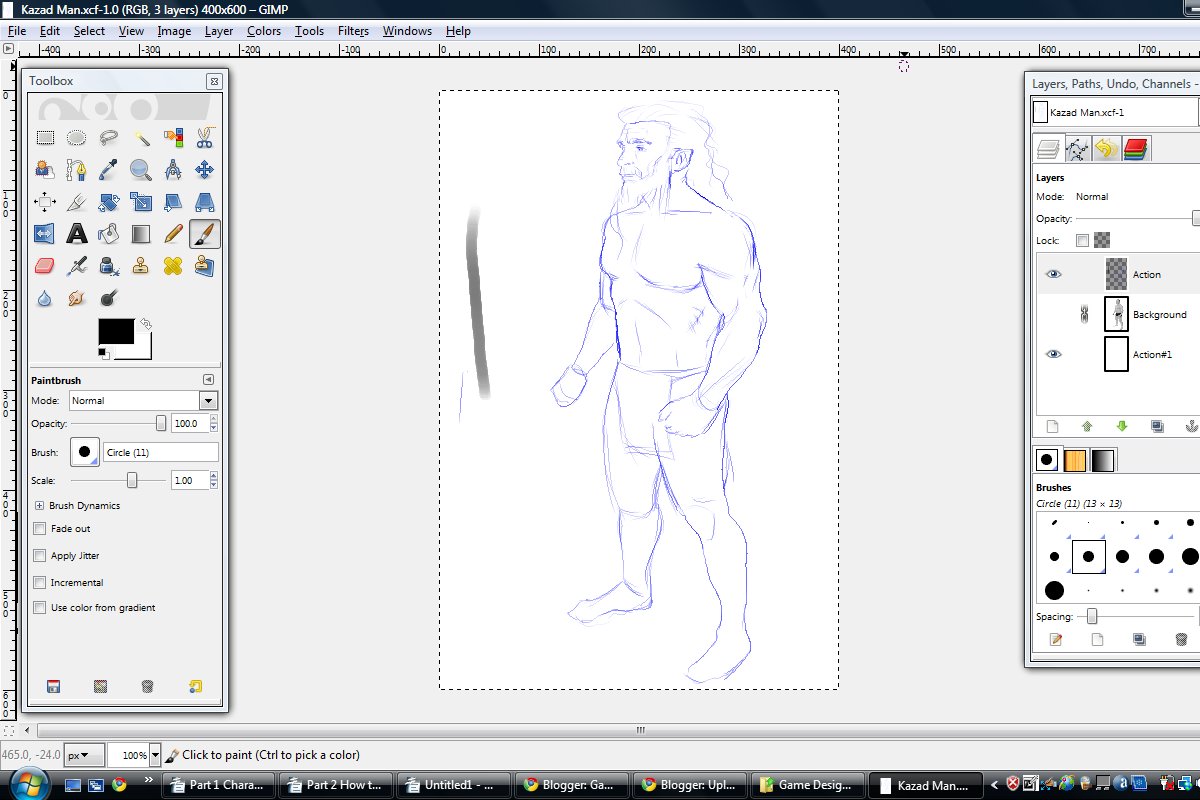Open the image menu arrow beside the ruler
This screenshot has width=1200, height=800.
click(x=9, y=48)
